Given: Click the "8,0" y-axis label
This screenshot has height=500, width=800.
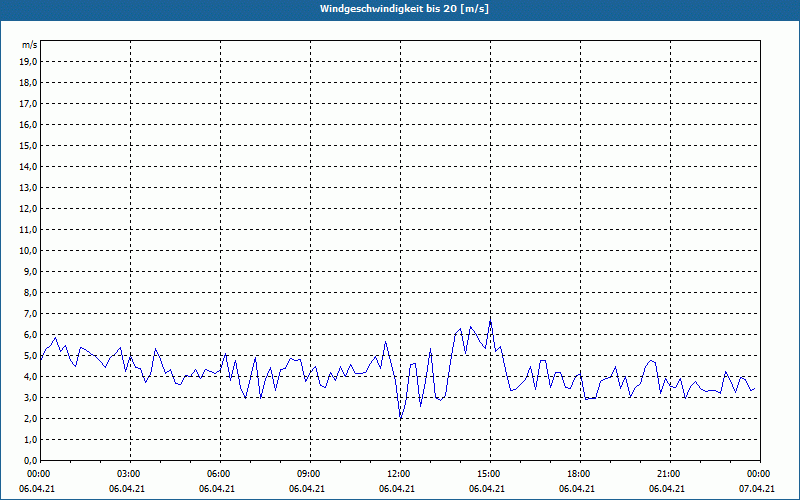Looking at the screenshot, I should (x=31, y=293).
